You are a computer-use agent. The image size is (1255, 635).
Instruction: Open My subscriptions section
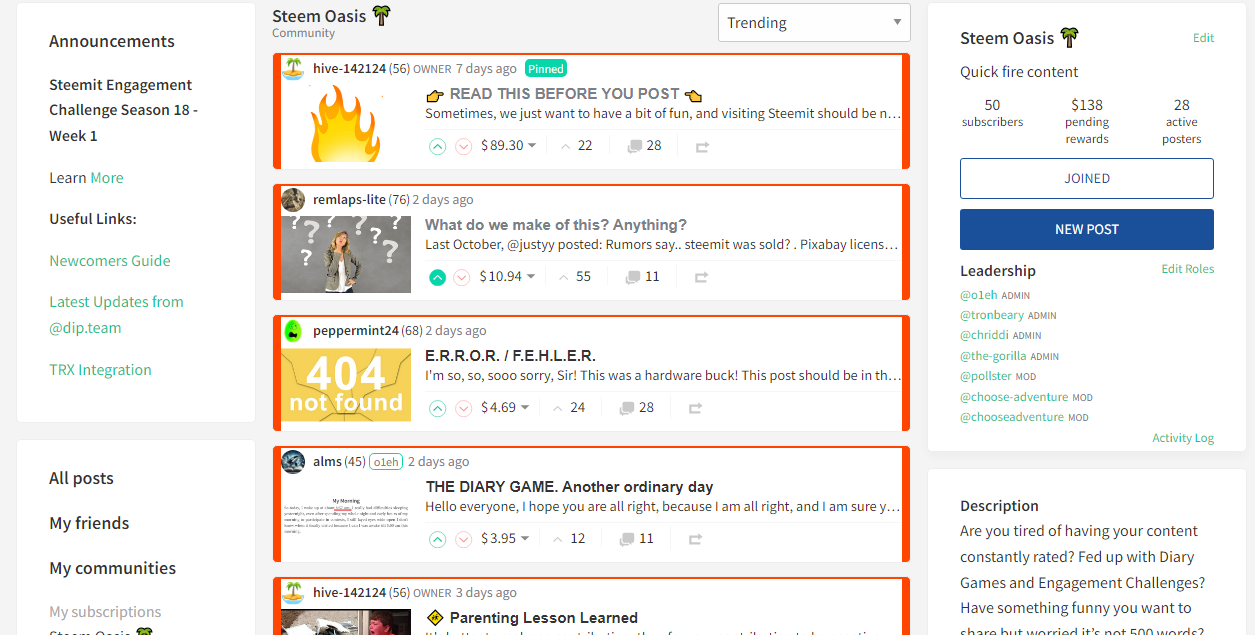tap(105, 612)
